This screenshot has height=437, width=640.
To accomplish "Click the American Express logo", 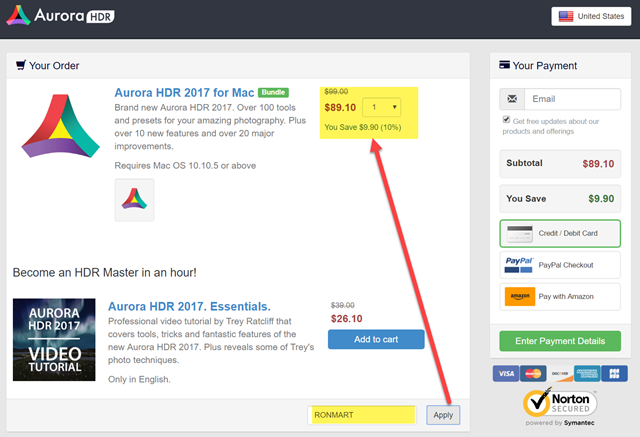I will (587, 374).
